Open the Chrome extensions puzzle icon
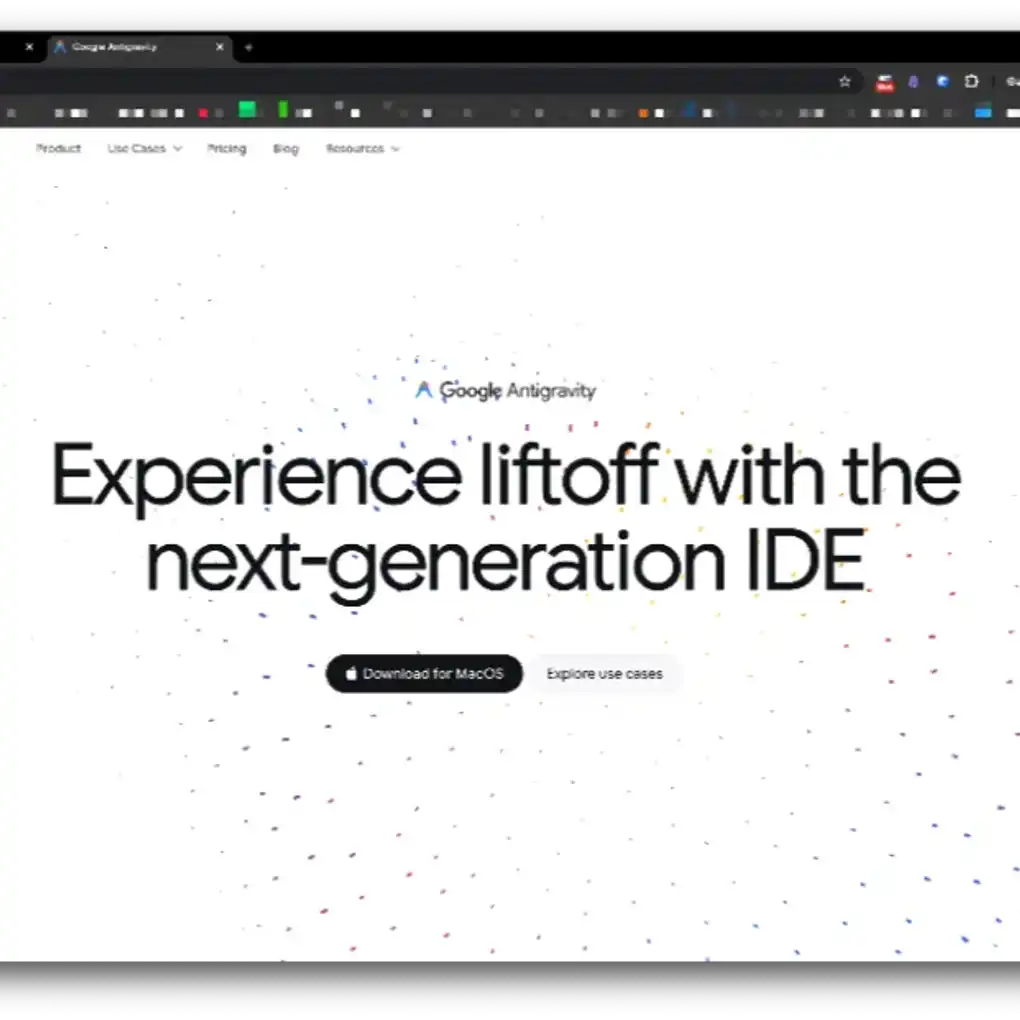 tap(971, 82)
